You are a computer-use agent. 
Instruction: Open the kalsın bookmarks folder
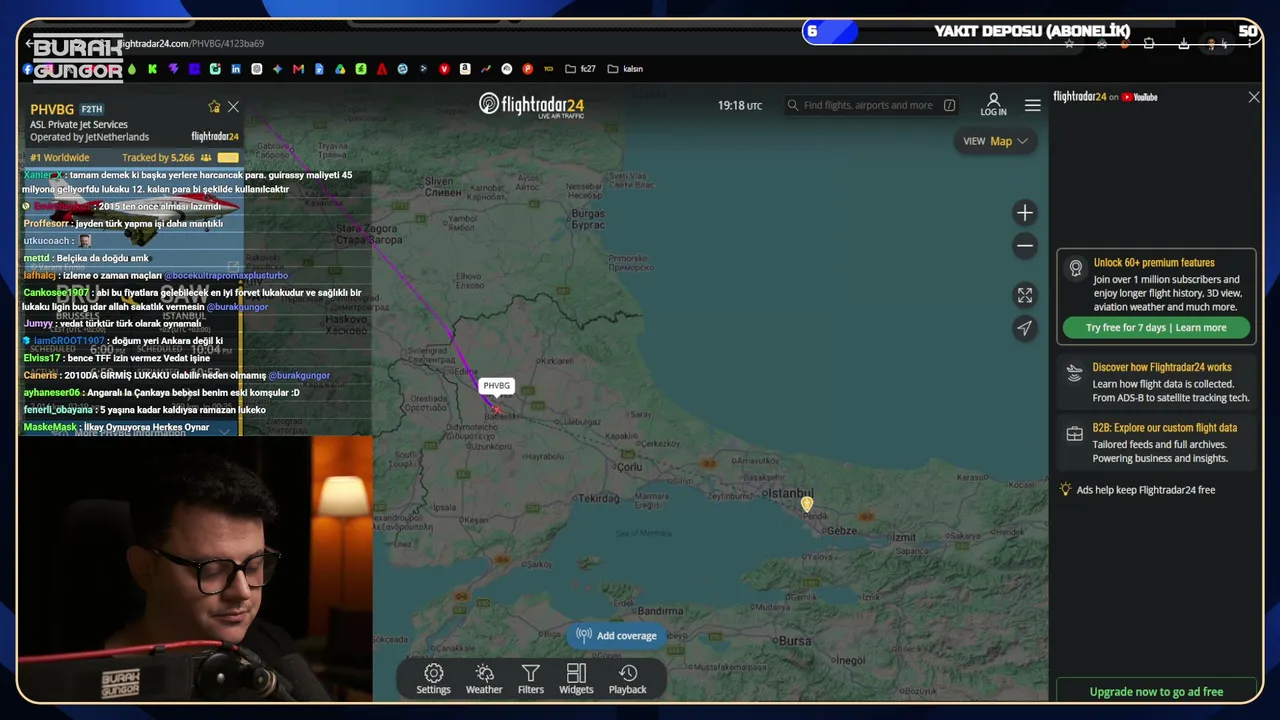click(625, 69)
